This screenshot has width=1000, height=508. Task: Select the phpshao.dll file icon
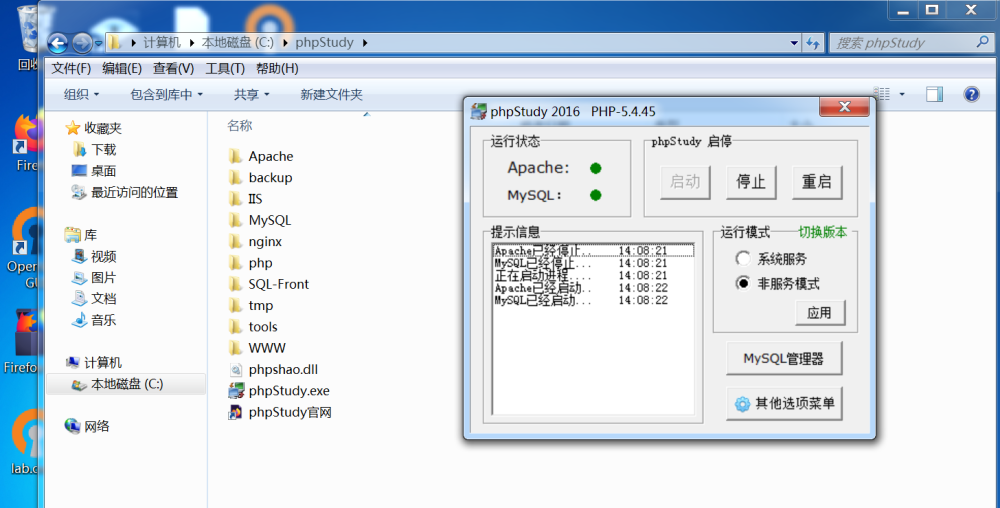[x=236, y=370]
